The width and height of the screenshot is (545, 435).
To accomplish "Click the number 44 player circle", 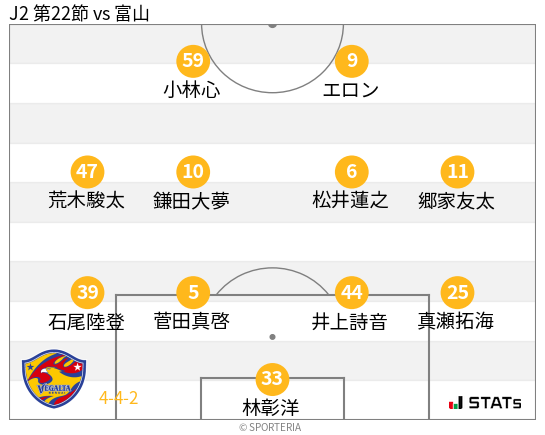I will click(351, 292).
